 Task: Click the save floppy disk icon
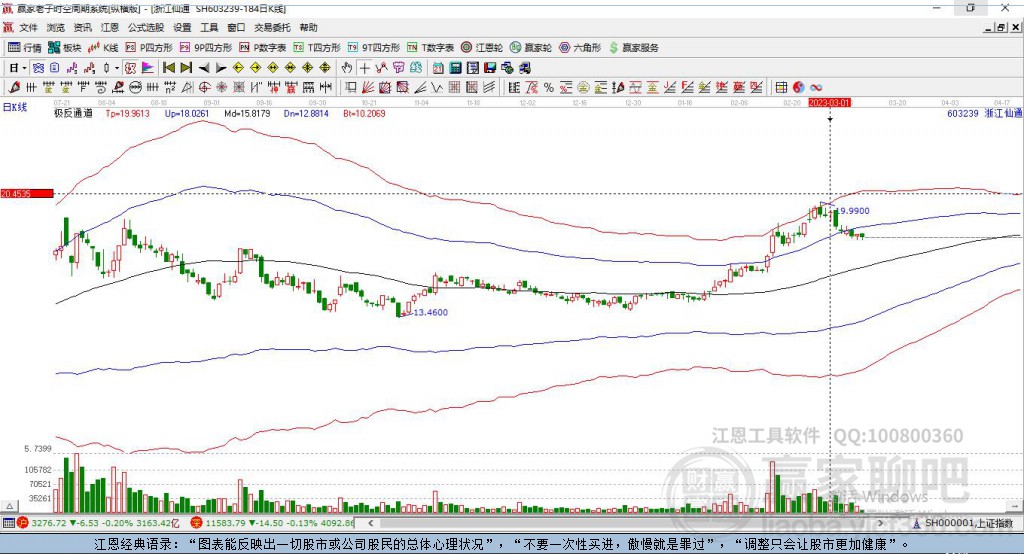pos(490,68)
